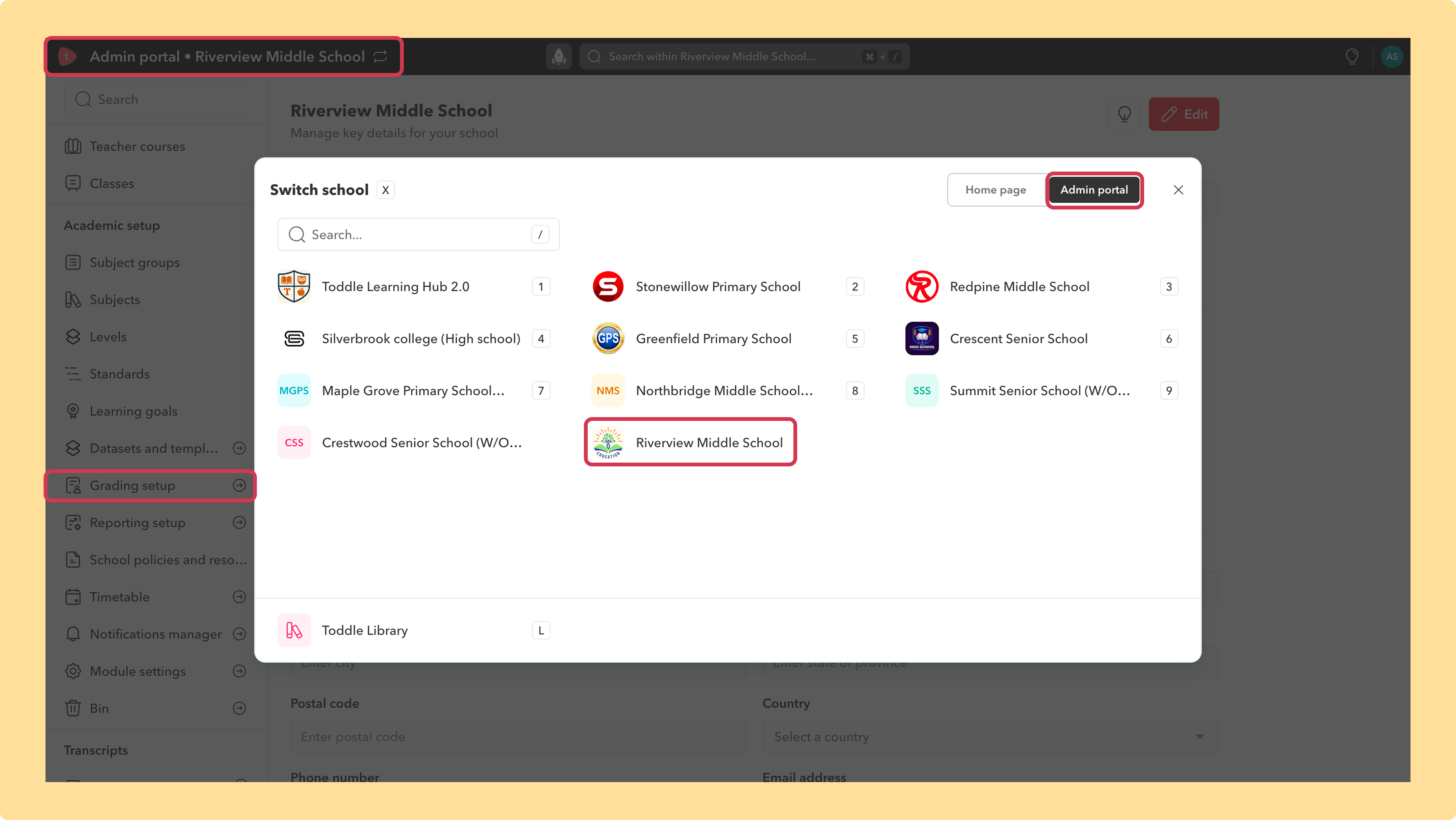Click the Classes sidebar icon
1456x820 pixels.
click(73, 184)
